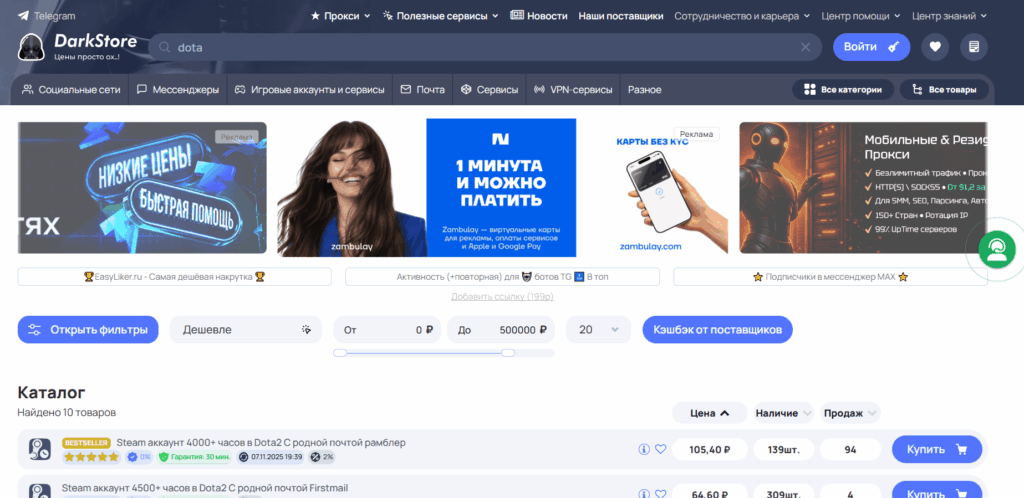The image size is (1024, 498).
Task: Open EasyLiker.ru самая дешёвая накрутка link
Action: [x=174, y=277]
